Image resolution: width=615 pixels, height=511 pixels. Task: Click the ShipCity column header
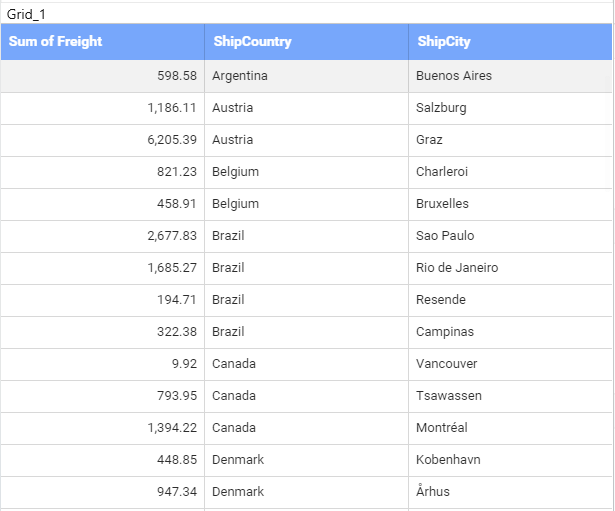444,42
